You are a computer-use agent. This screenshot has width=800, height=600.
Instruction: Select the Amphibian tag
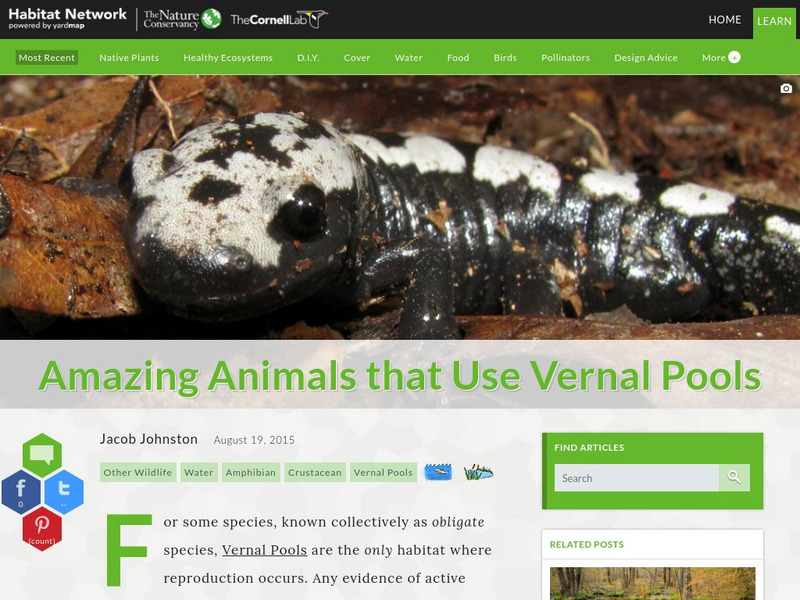tap(251, 472)
